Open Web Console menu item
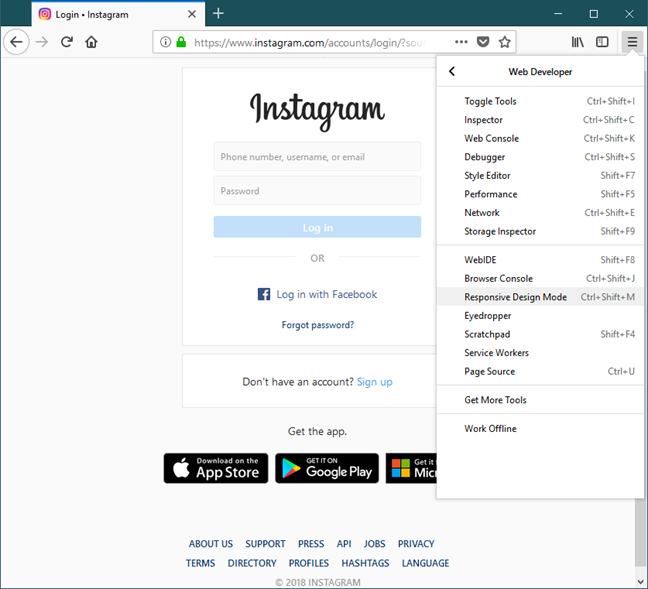The image size is (648, 589). pyautogui.click(x=540, y=138)
